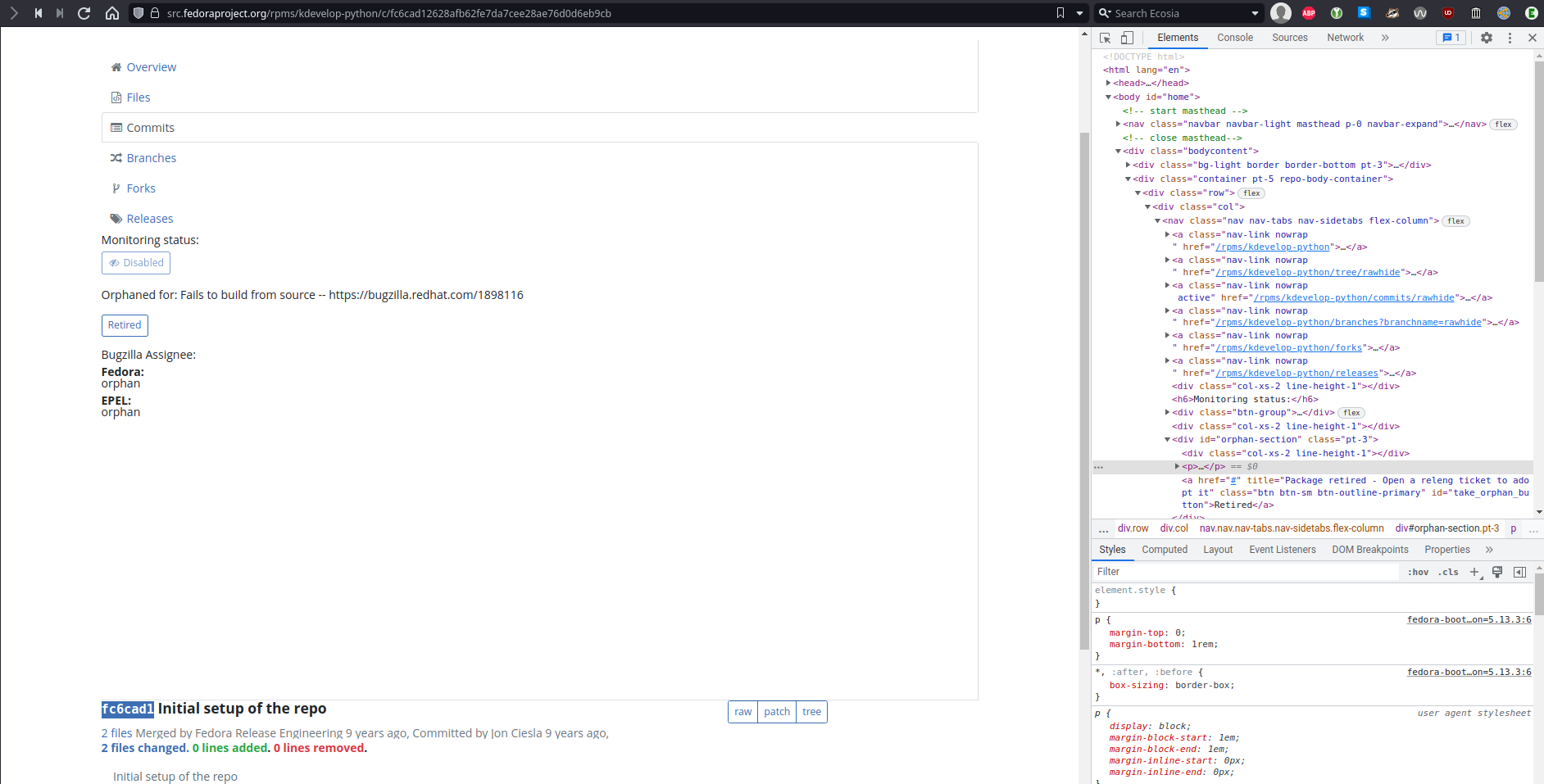The width and height of the screenshot is (1544, 784).
Task: Open the uBlock Origin extension
Action: (1448, 13)
